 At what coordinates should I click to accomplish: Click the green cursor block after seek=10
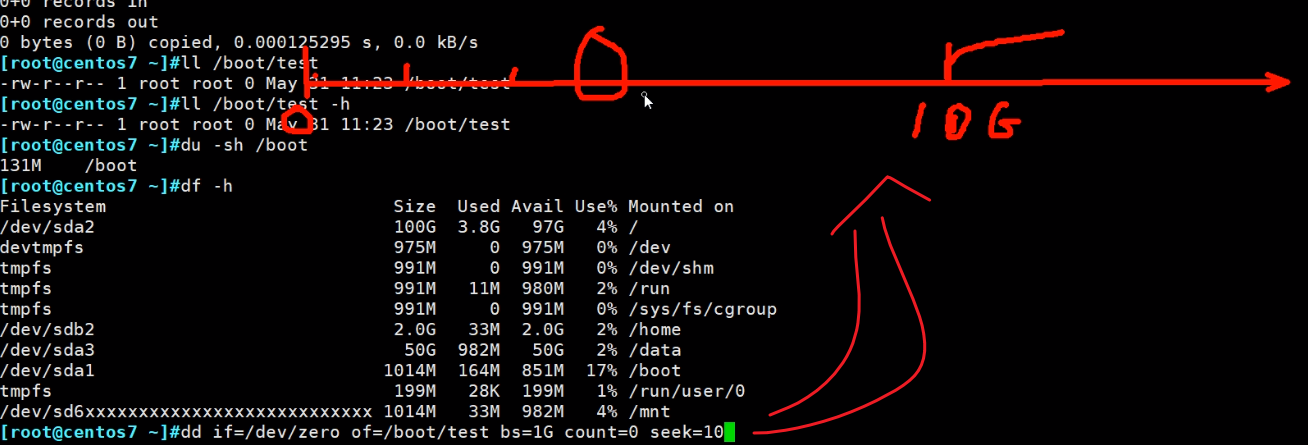coord(729,432)
